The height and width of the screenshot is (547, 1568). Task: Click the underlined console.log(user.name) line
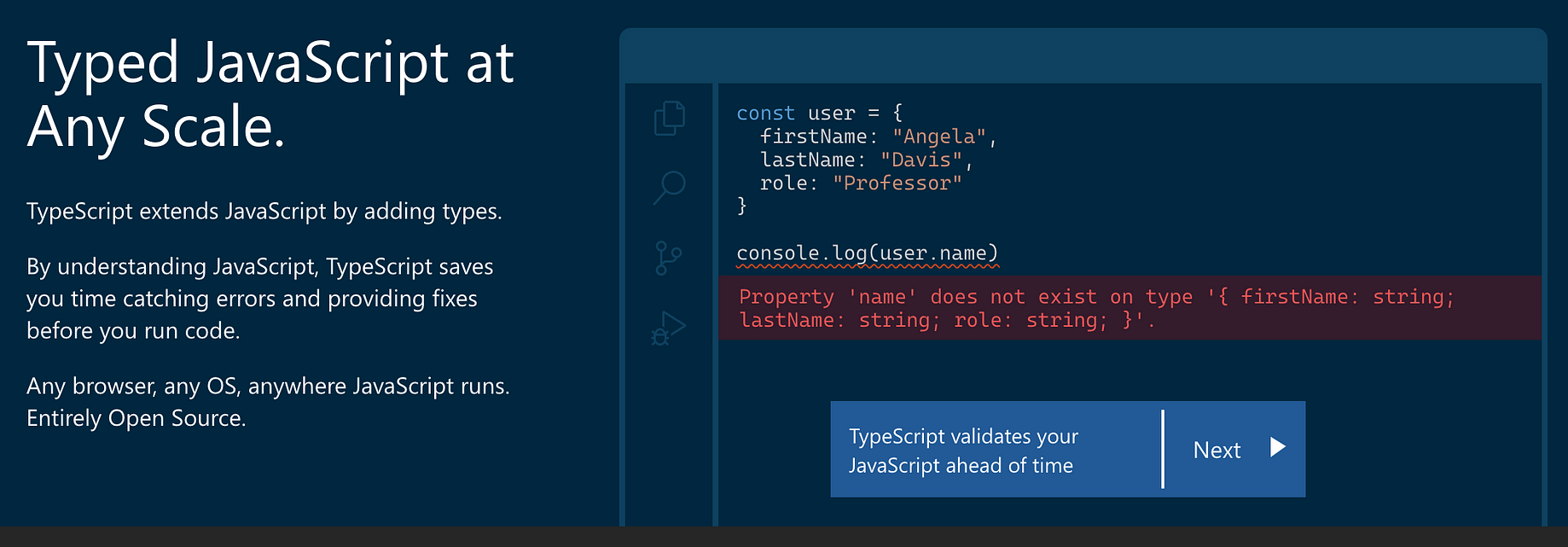click(x=868, y=253)
